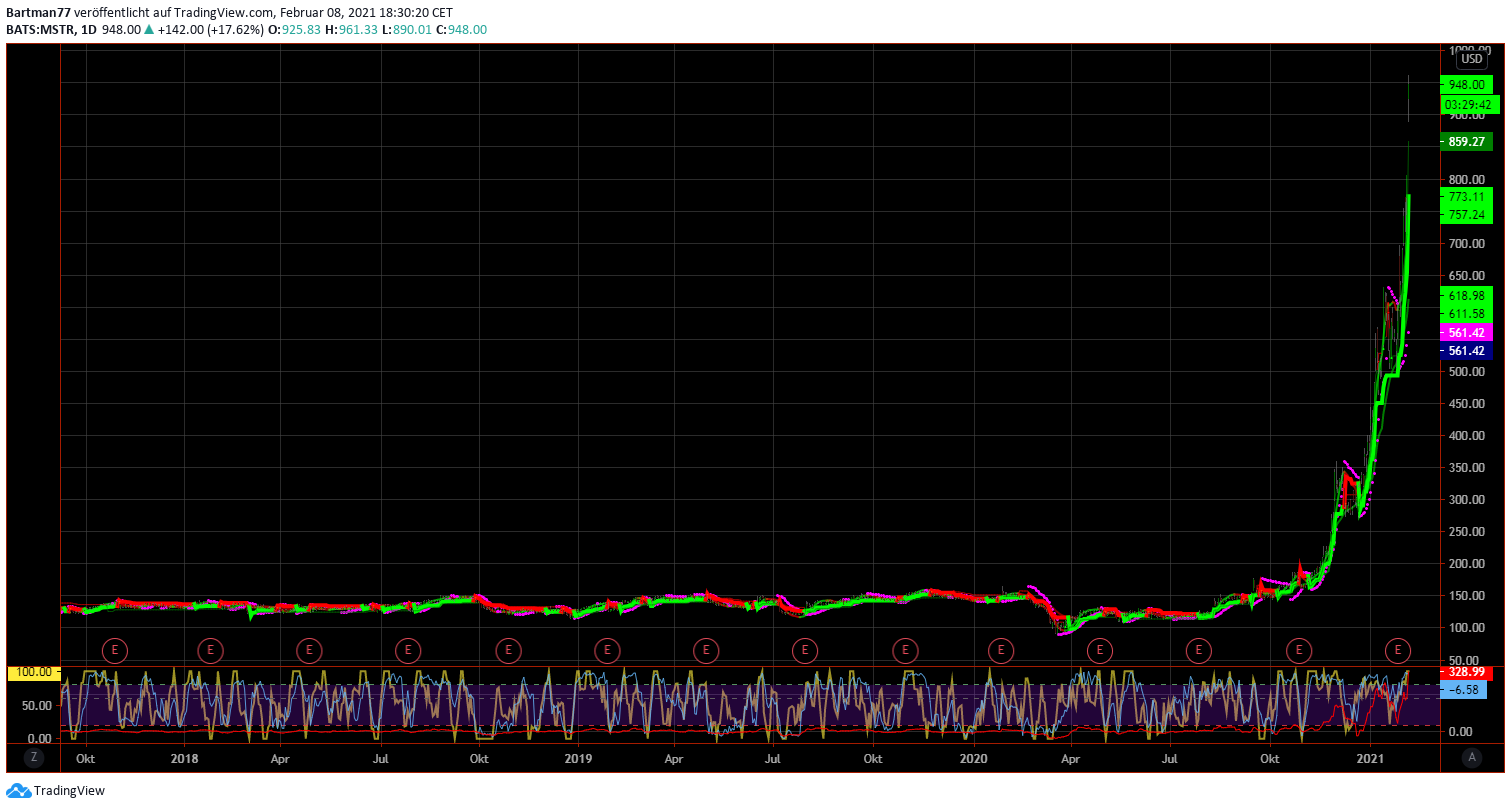1511x809 pixels.
Task: Click the magenta 561.42 price label
Action: [x=1466, y=332]
